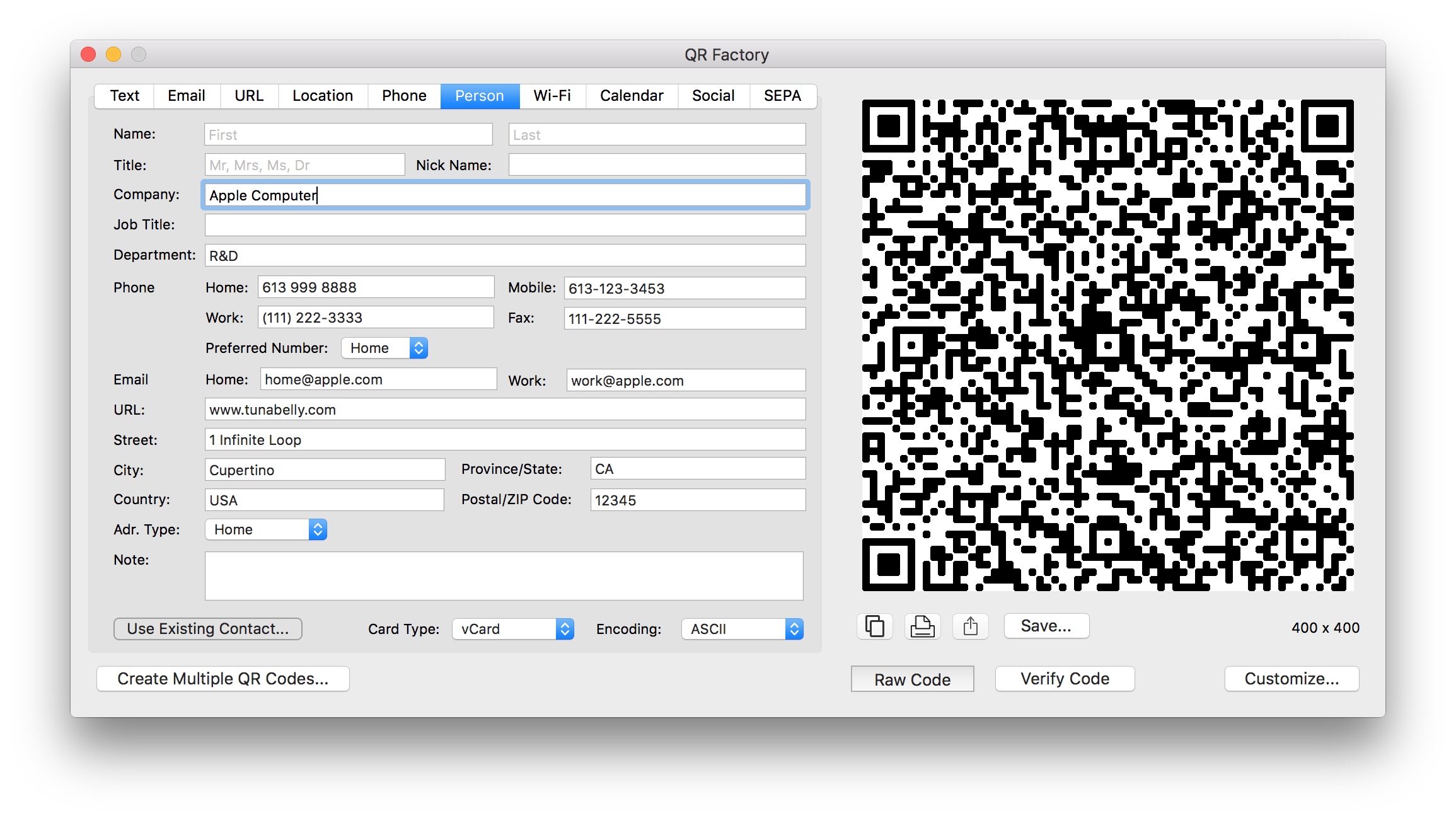
Task: Click the City field
Action: click(325, 469)
